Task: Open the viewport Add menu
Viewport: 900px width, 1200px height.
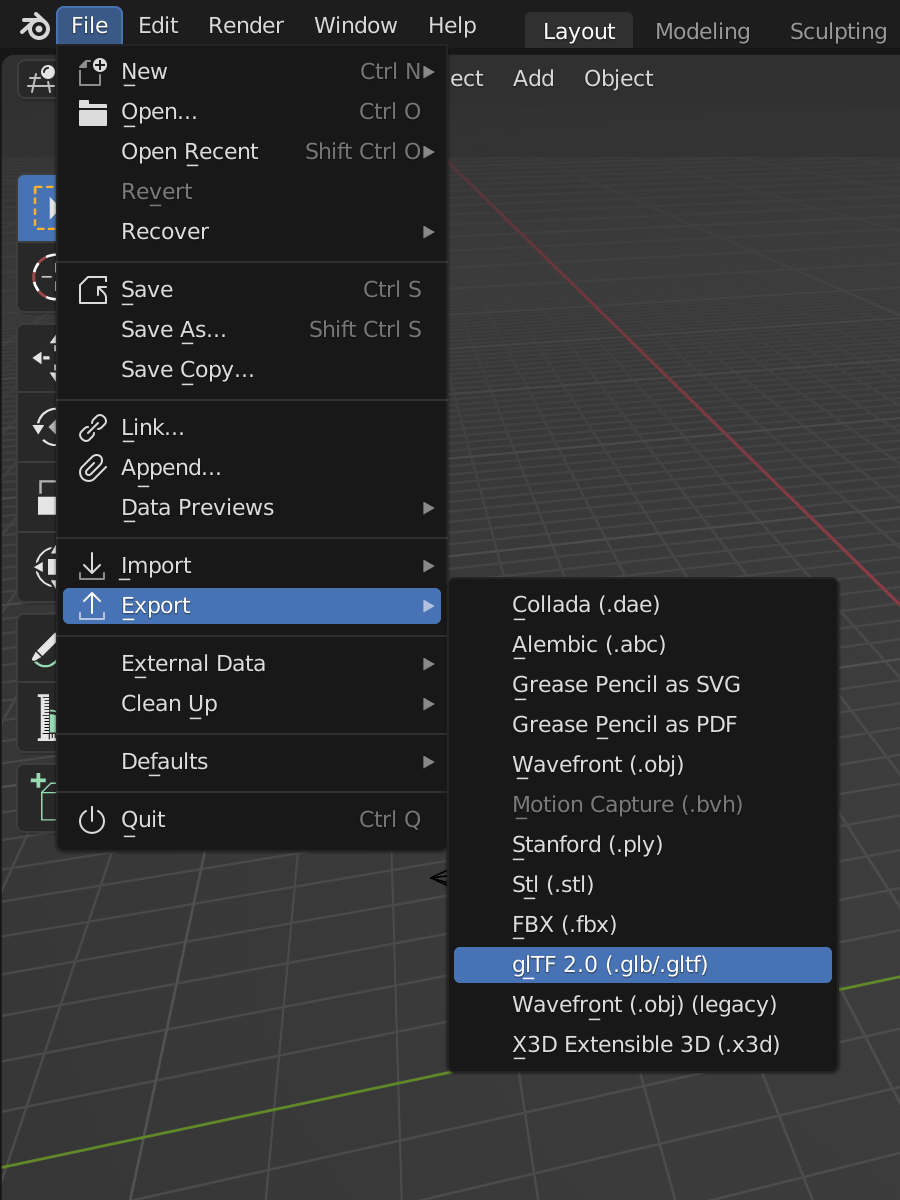Action: point(534,79)
